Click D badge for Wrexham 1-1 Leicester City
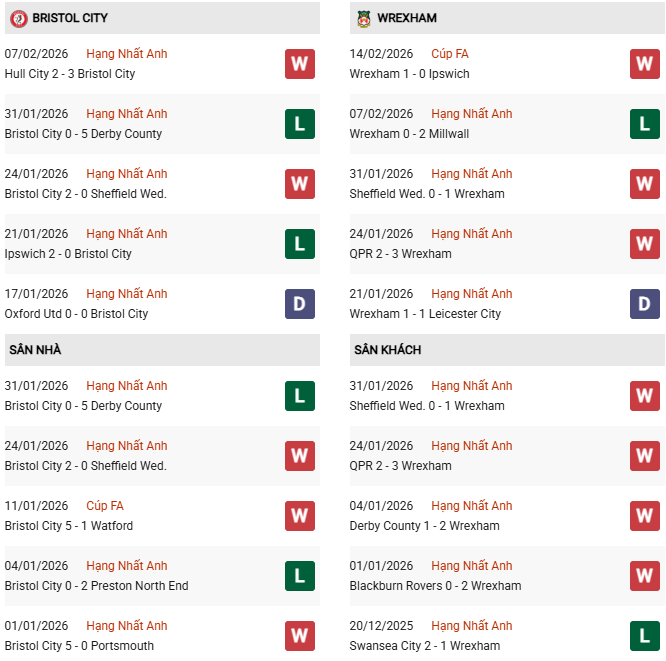Image resolution: width=666 pixels, height=661 pixels. 644,304
